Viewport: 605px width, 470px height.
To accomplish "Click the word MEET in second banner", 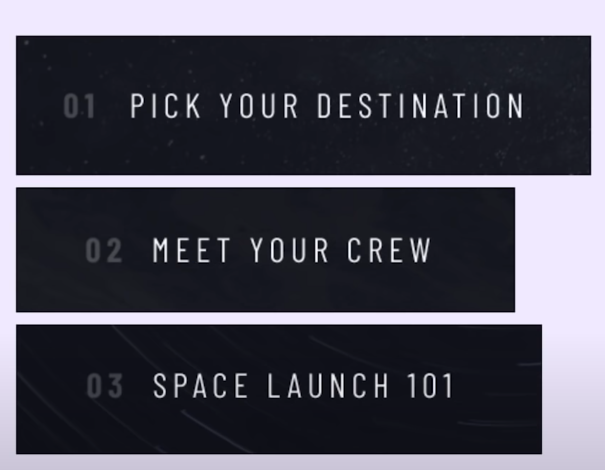I will click(x=191, y=250).
